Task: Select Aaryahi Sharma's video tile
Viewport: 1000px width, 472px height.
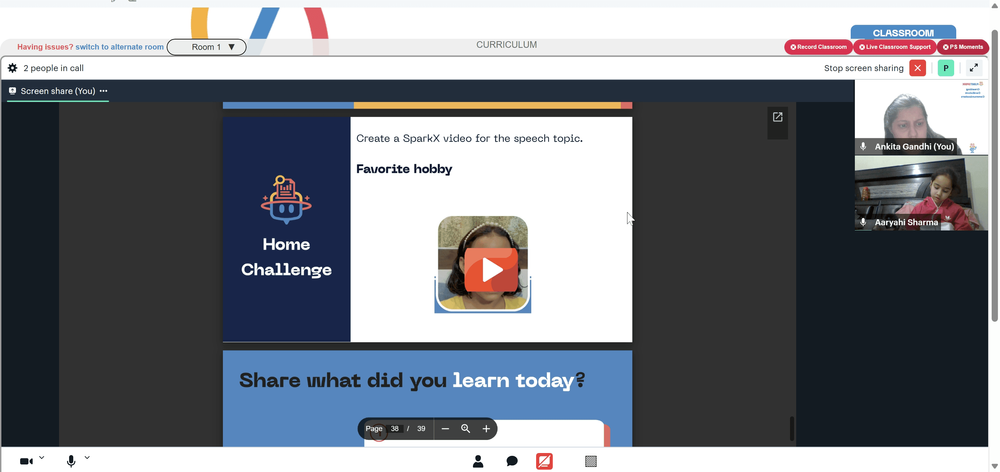Action: [x=921, y=193]
